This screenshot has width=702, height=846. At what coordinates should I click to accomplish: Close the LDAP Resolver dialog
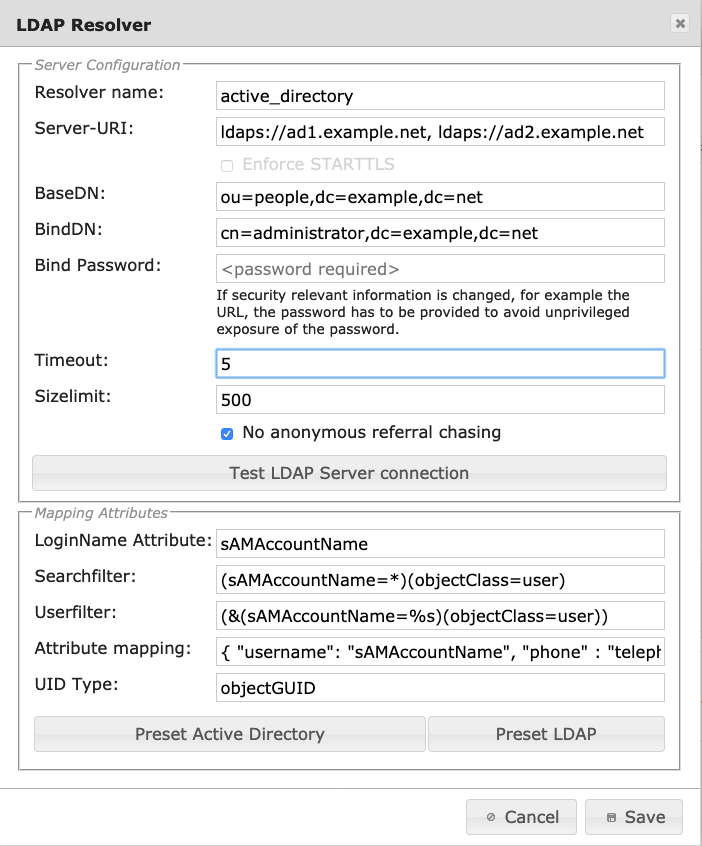[680, 23]
